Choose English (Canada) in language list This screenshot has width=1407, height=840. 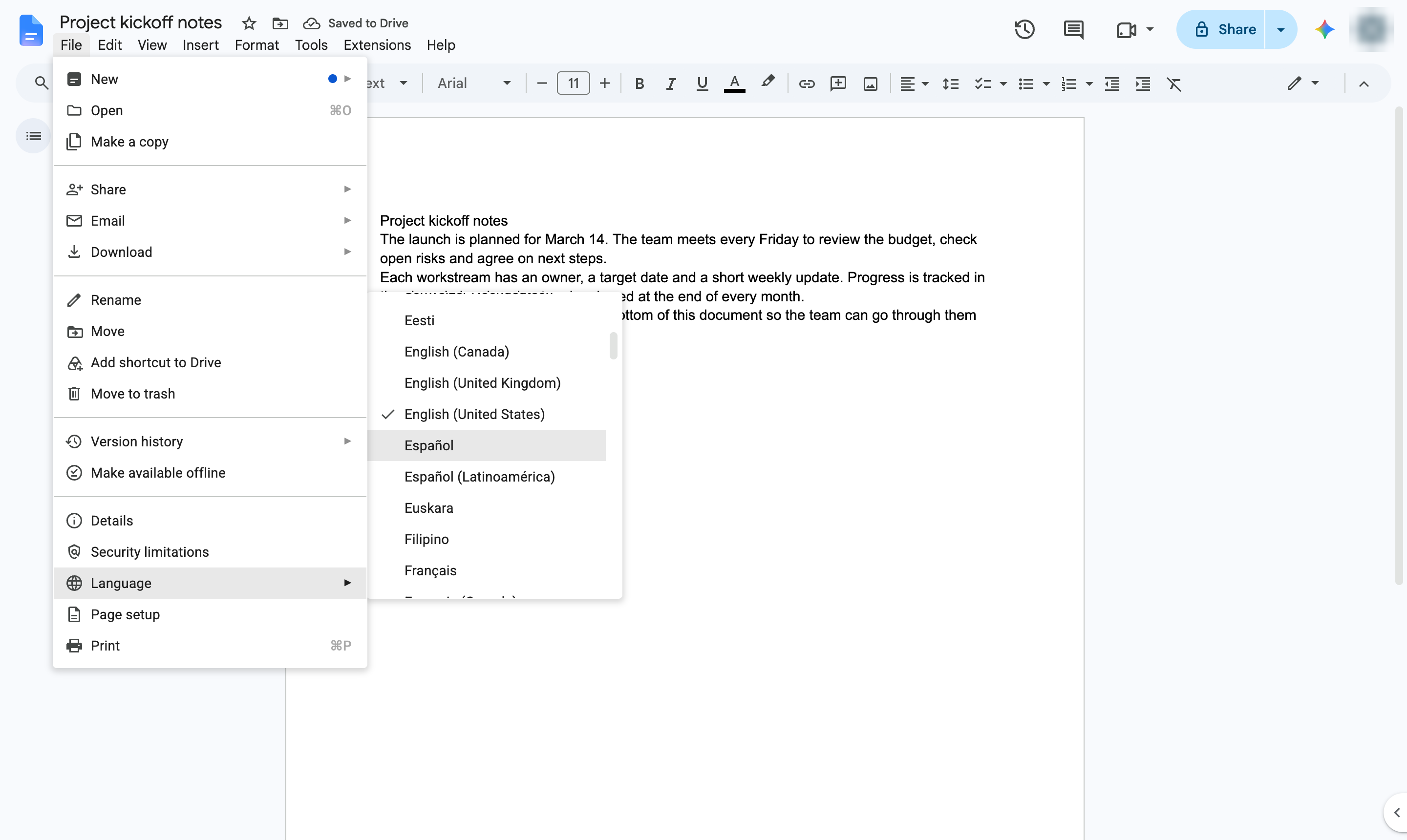tap(487, 352)
